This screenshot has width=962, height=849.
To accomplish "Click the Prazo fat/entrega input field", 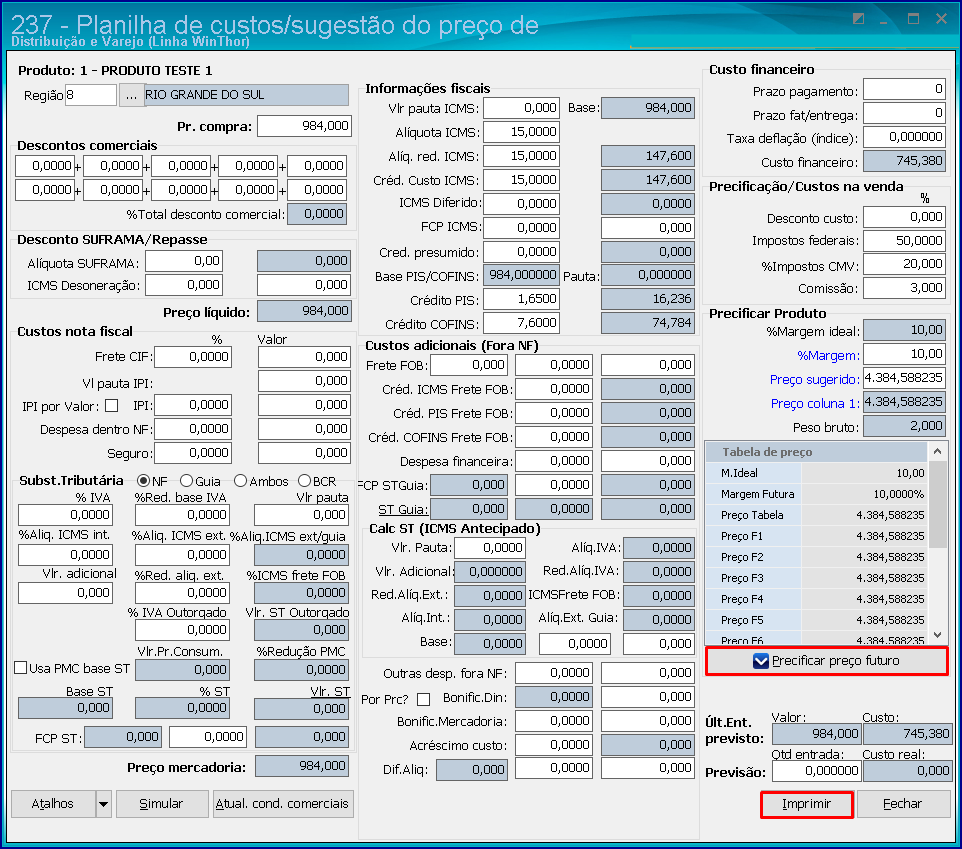I will 904,113.
